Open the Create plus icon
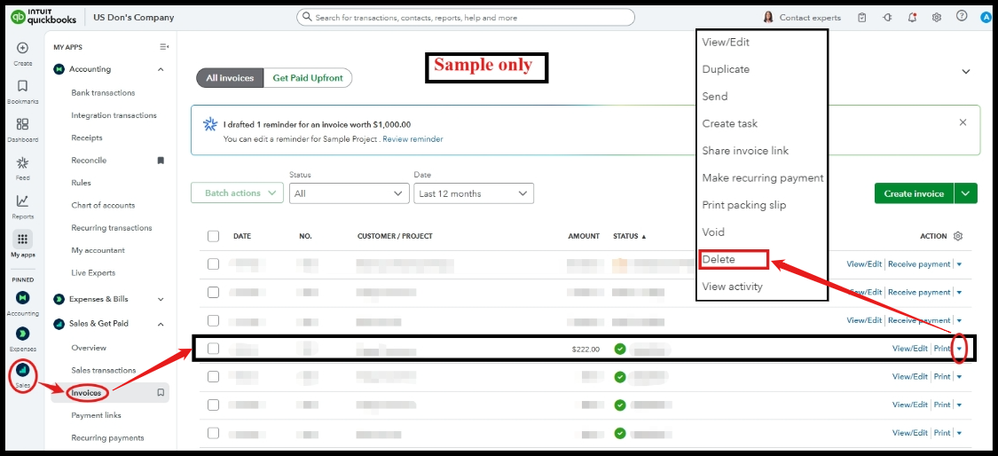998x456 pixels. tap(22, 48)
